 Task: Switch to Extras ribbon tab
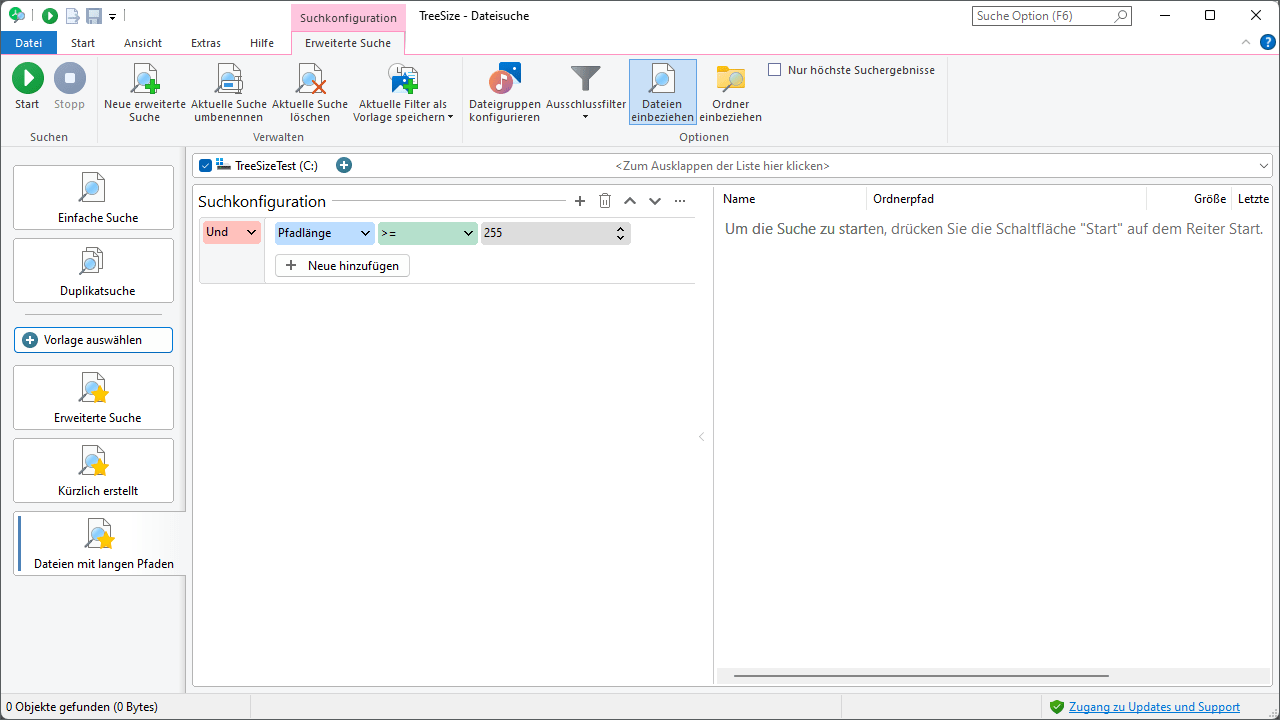(206, 43)
